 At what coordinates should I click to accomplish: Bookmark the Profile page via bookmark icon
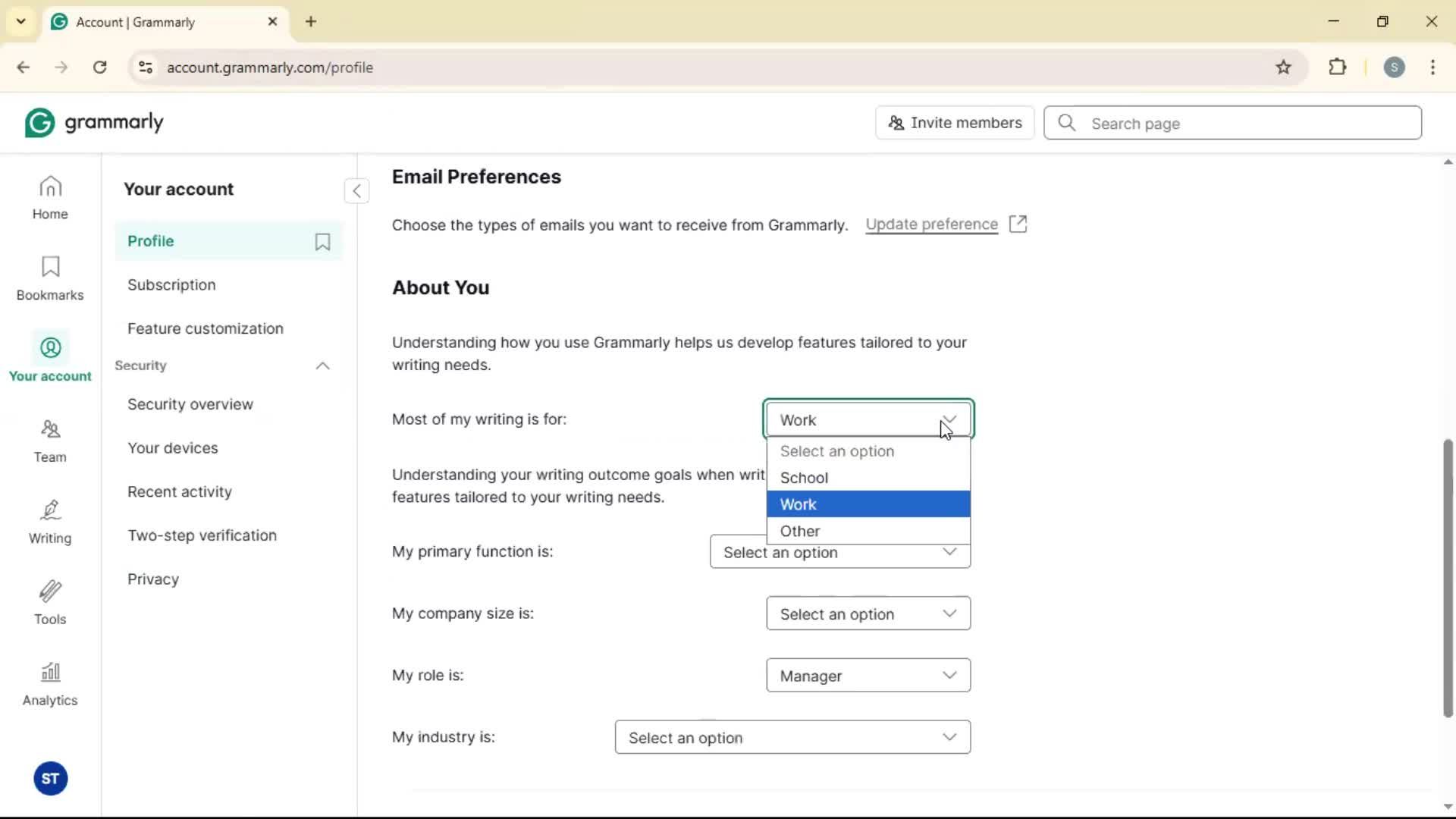pyautogui.click(x=322, y=241)
